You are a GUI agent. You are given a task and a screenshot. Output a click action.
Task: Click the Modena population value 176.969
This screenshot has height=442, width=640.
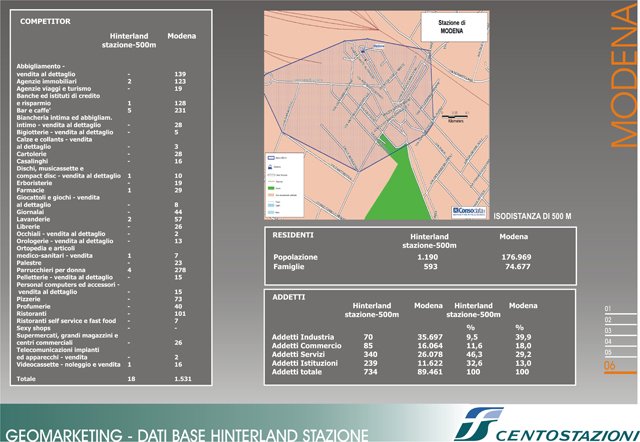(516, 257)
